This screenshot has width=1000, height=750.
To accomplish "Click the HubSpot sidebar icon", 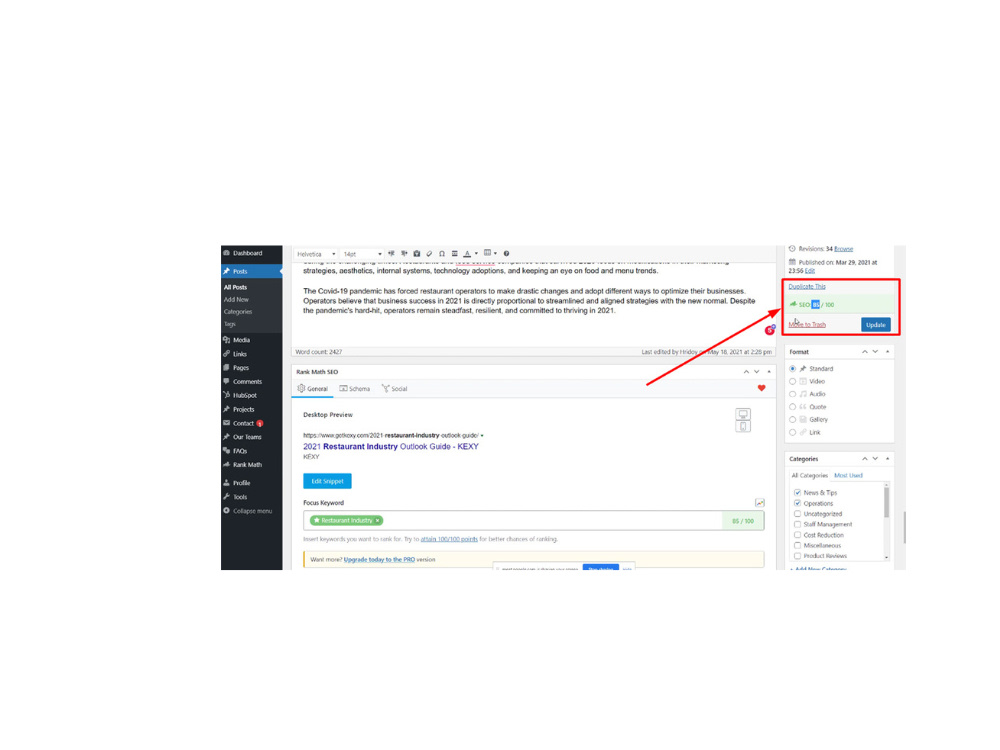I will coord(226,395).
